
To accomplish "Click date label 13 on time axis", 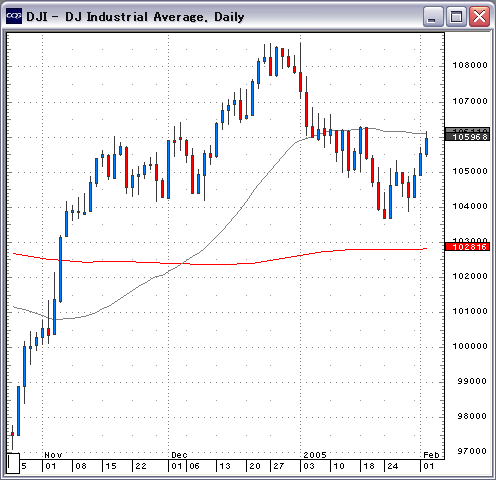I will click(x=225, y=466).
